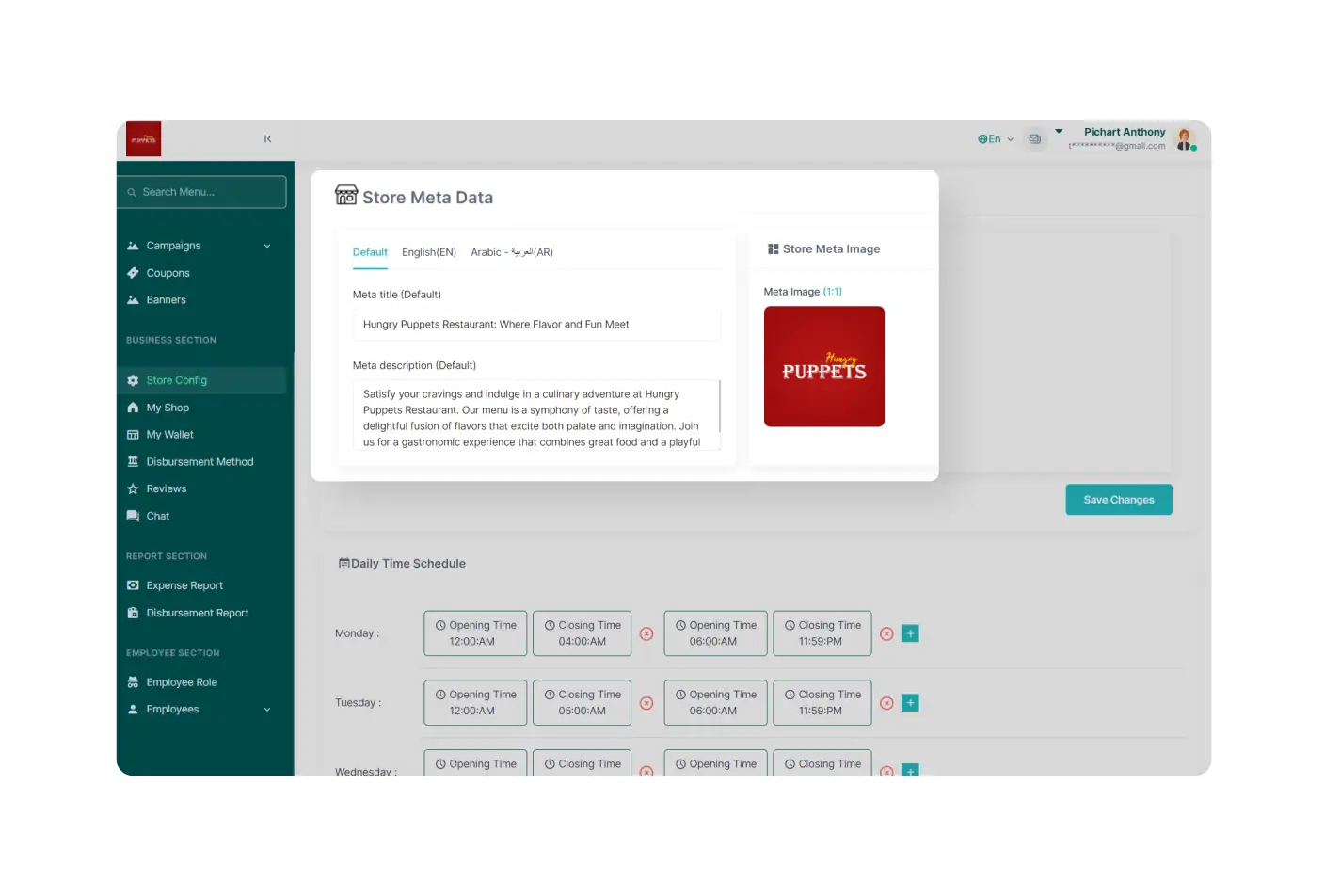The height and width of the screenshot is (896, 1325).
Task: Delete Tuesday's second time slot
Action: (x=886, y=703)
